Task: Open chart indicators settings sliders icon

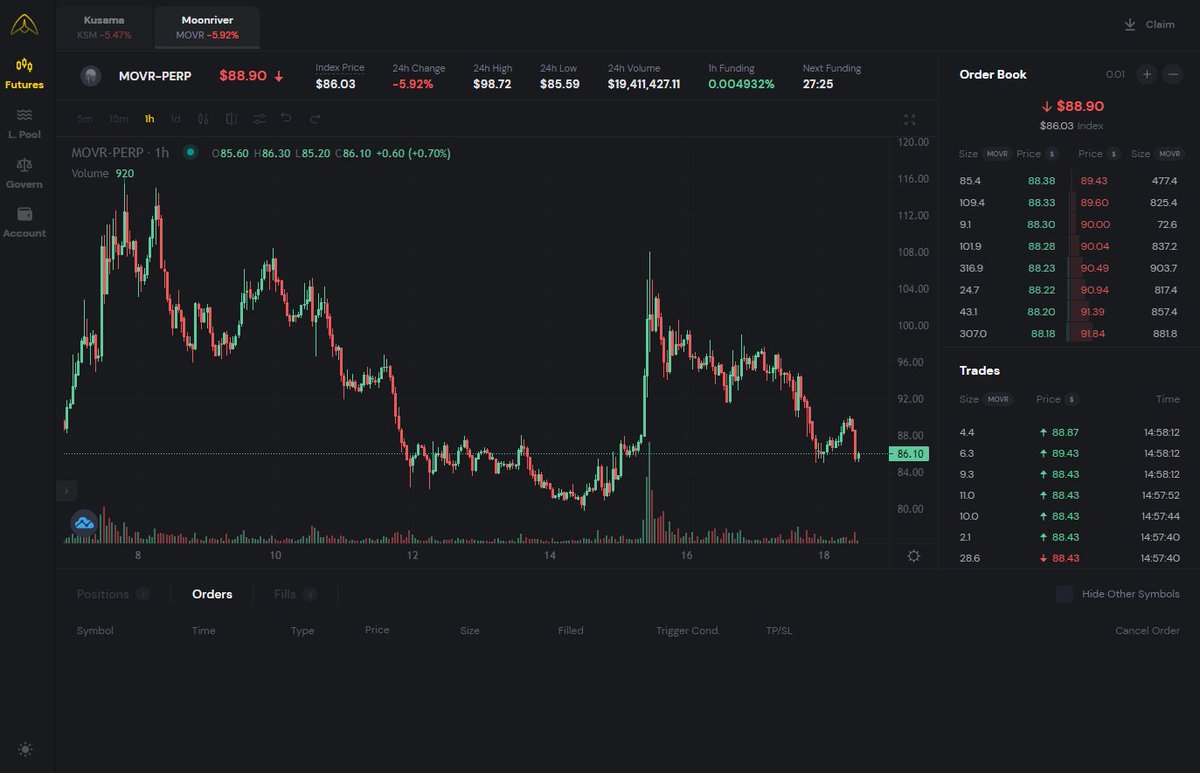Action: tap(259, 119)
